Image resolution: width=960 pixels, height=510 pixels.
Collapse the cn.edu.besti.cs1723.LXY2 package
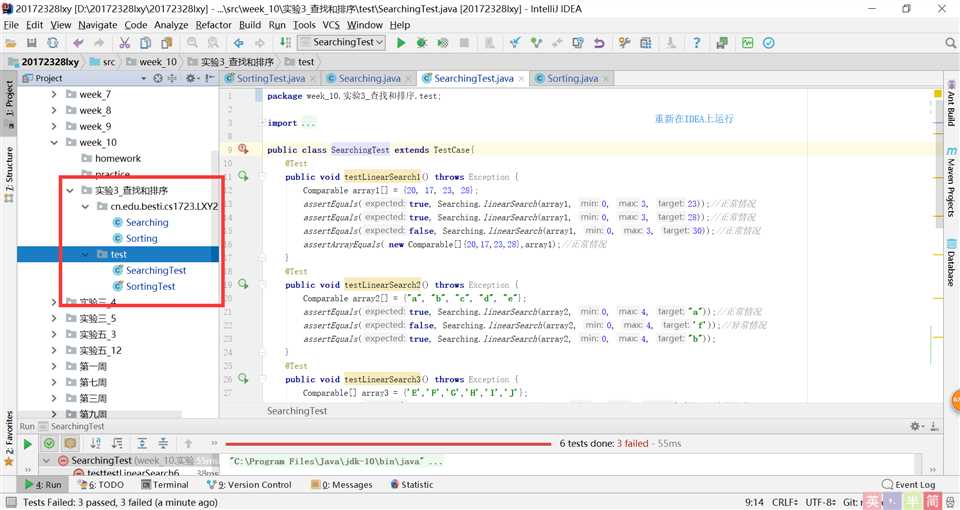pos(86,206)
